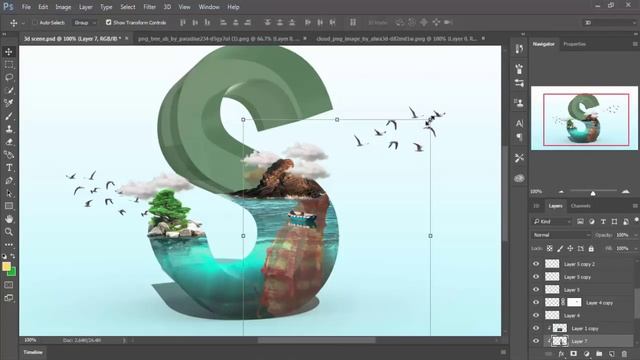This screenshot has width=640, height=360.
Task: Switch to the Channels tab
Action: 580,206
